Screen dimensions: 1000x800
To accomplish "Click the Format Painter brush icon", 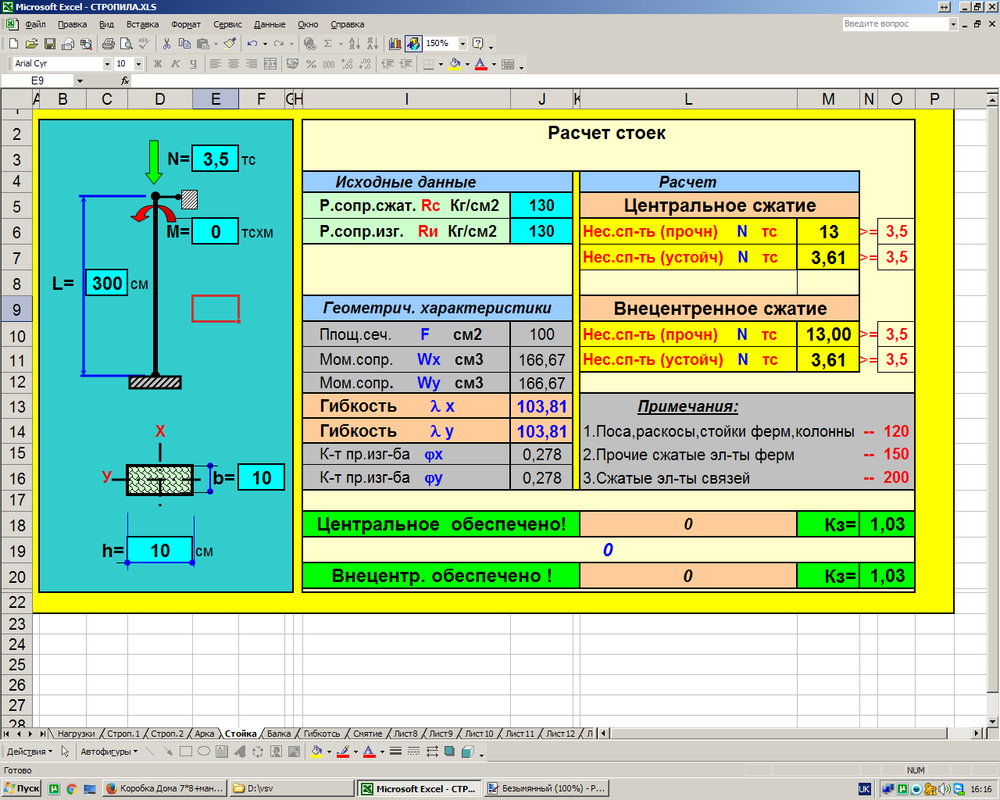I will tap(229, 44).
